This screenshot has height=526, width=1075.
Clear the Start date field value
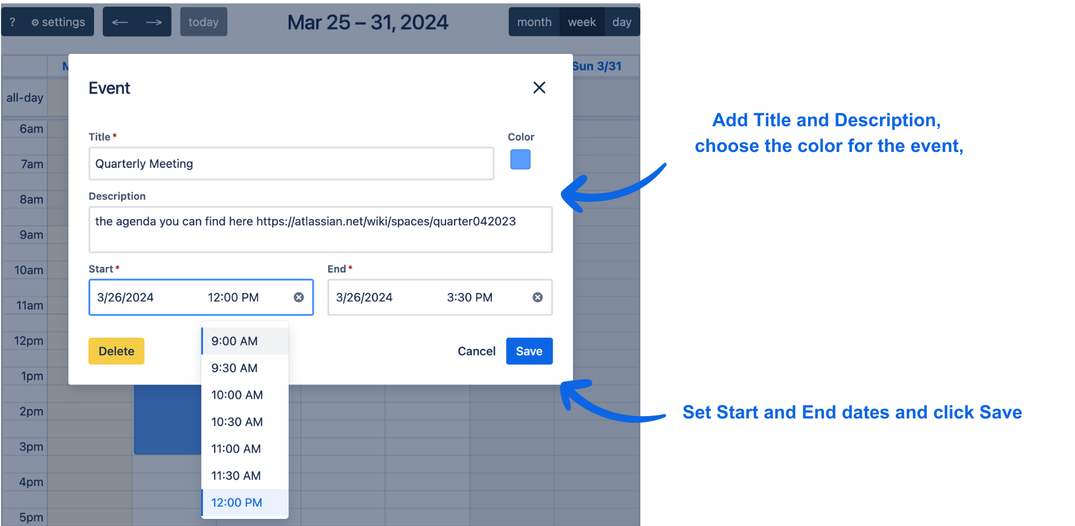tap(299, 297)
